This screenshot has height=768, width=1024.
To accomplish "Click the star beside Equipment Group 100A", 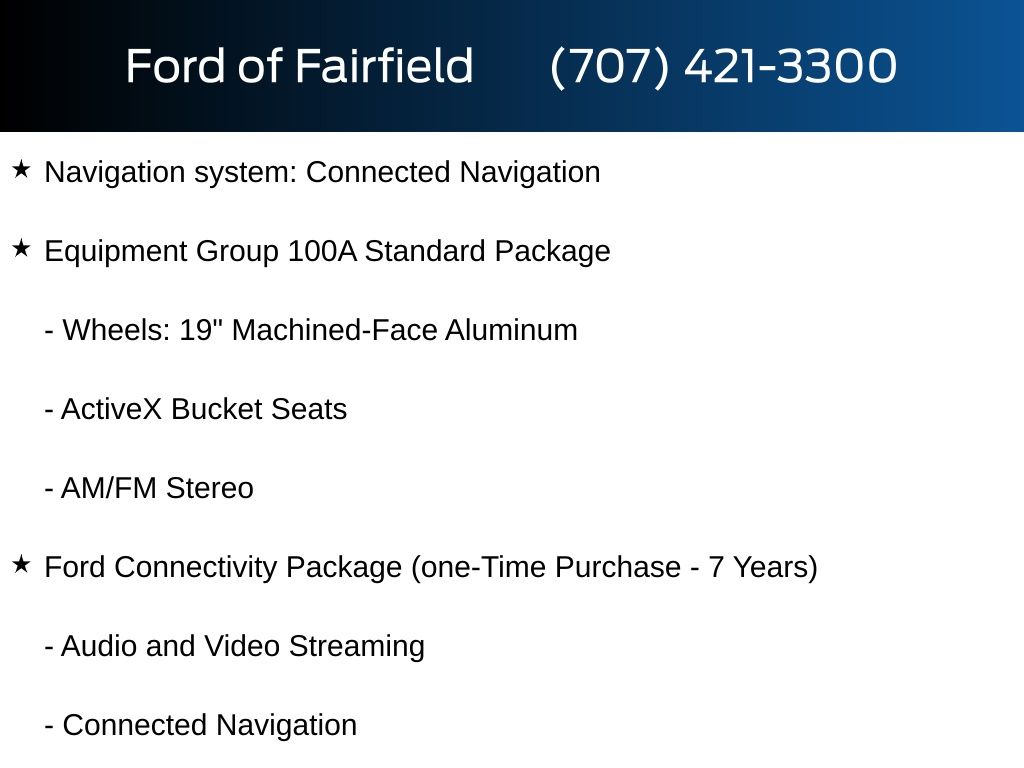I will point(22,249).
